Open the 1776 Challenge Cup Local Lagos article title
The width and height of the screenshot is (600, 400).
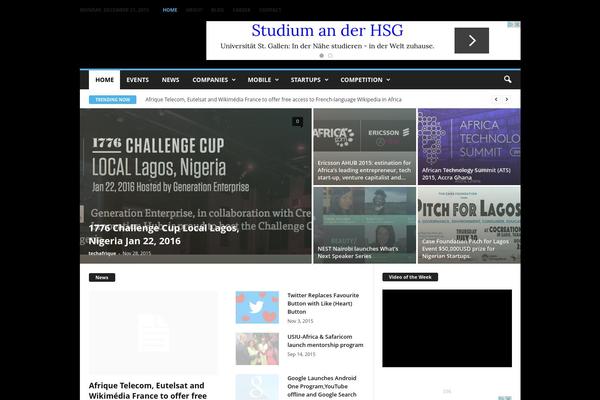pos(164,234)
